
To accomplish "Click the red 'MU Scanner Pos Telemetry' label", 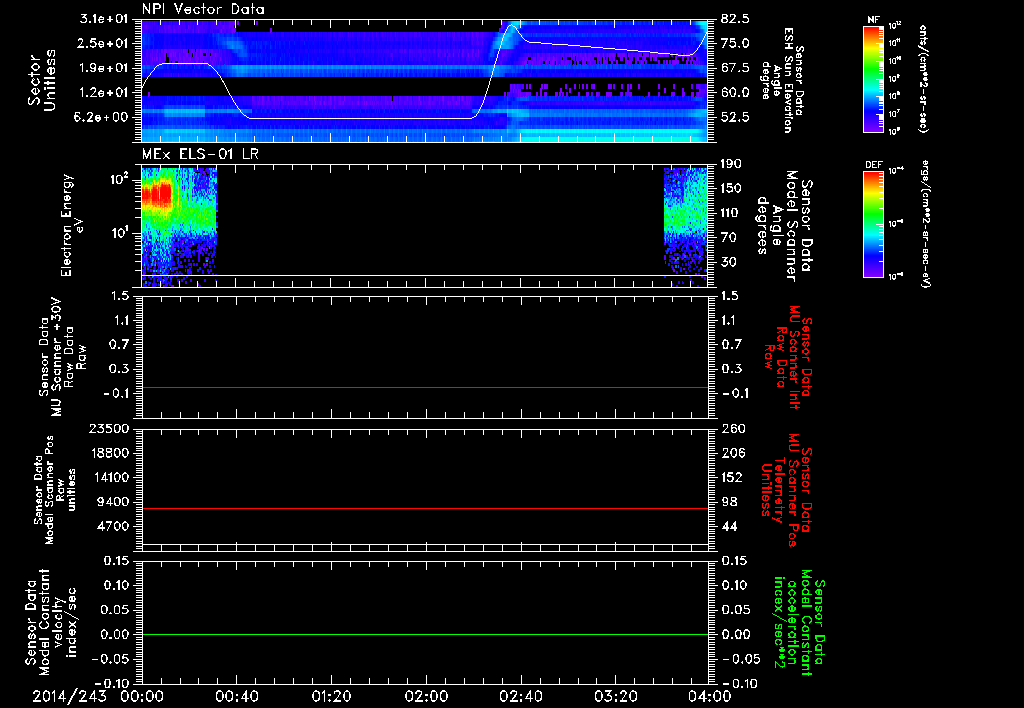I will pos(787,490).
